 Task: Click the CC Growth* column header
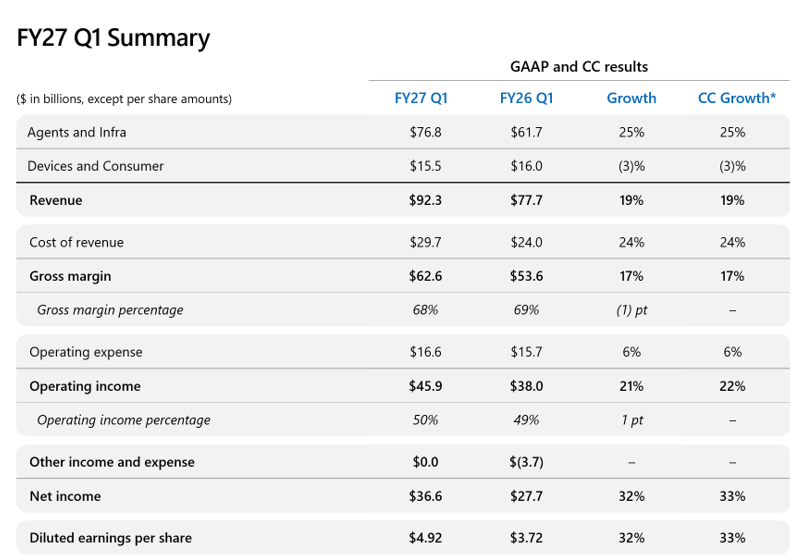pos(737,98)
